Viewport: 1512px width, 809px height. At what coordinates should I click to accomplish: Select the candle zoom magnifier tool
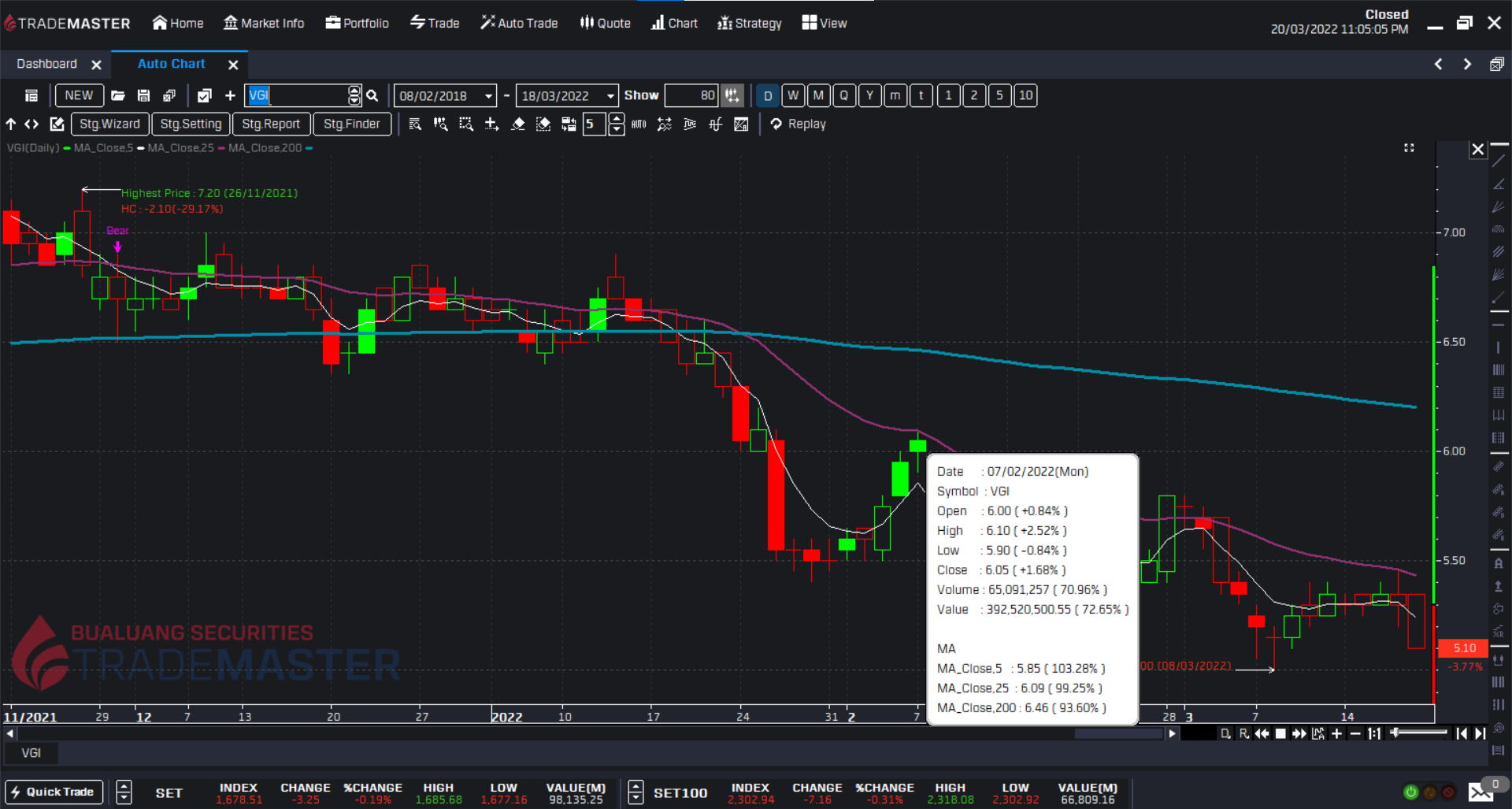click(440, 124)
